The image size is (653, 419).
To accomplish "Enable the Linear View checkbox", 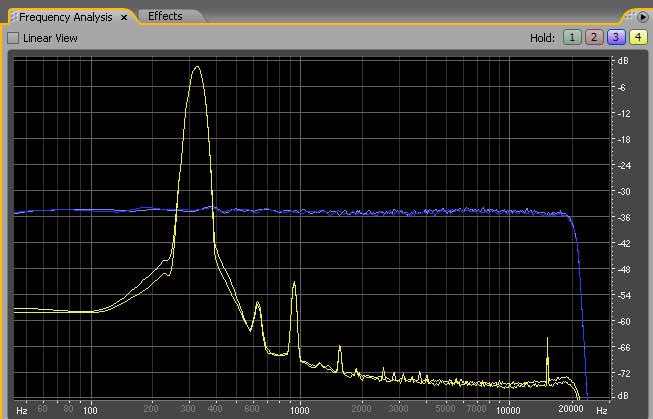I will (13, 38).
